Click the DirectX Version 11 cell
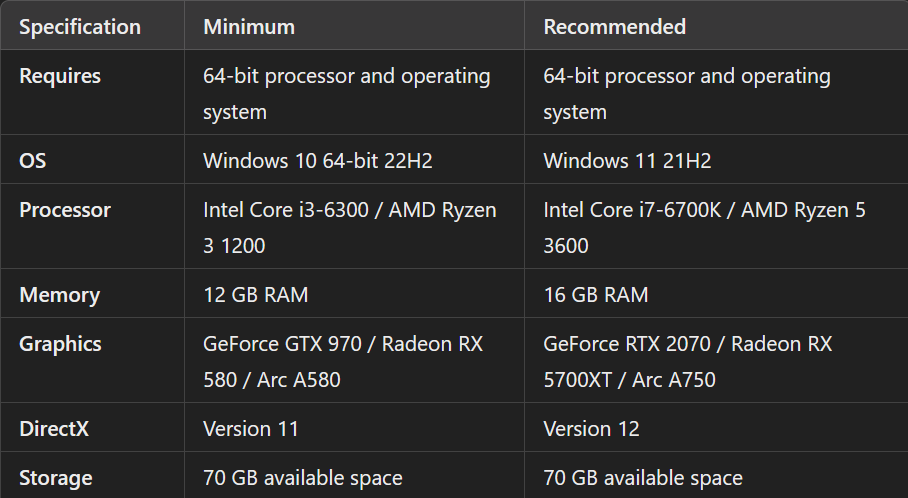 tap(251, 429)
